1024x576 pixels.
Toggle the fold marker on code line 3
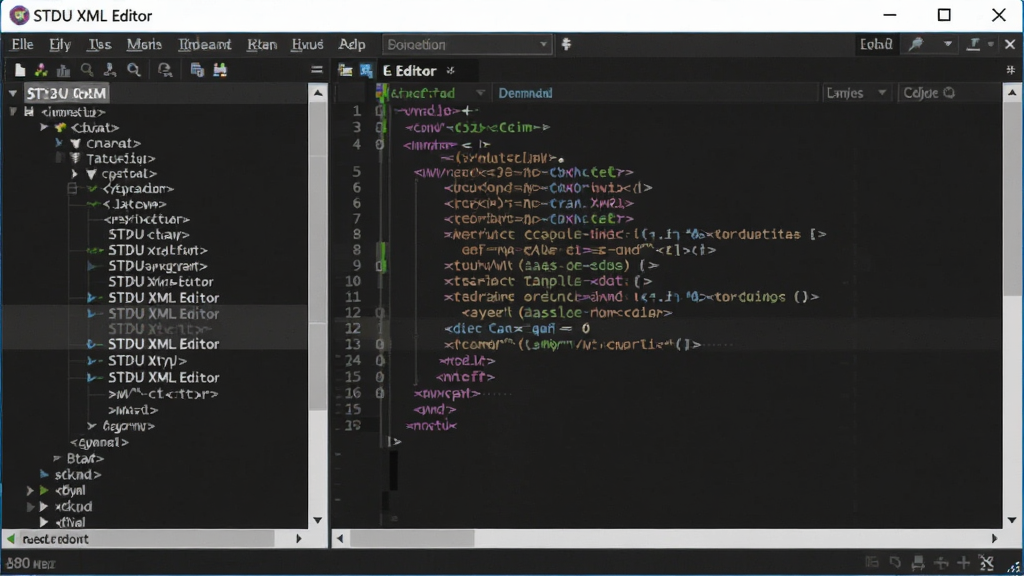pos(379,127)
